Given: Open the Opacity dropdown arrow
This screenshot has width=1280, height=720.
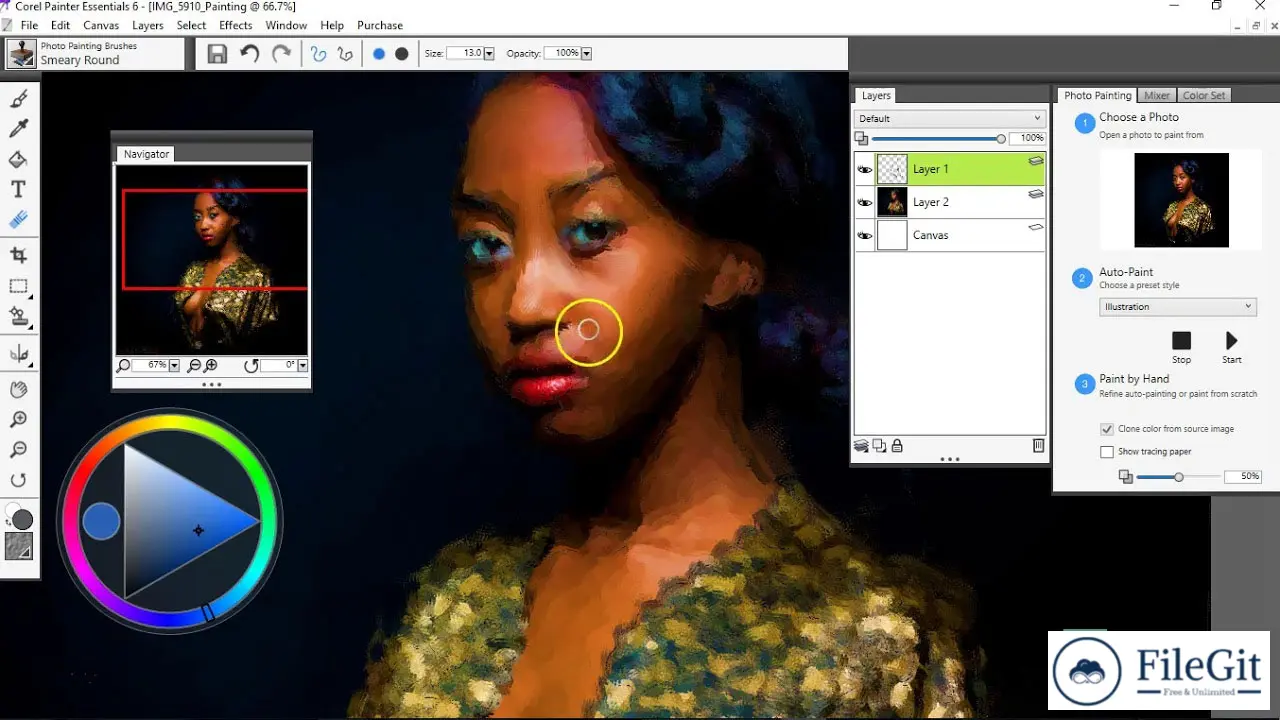Looking at the screenshot, I should [x=586, y=54].
